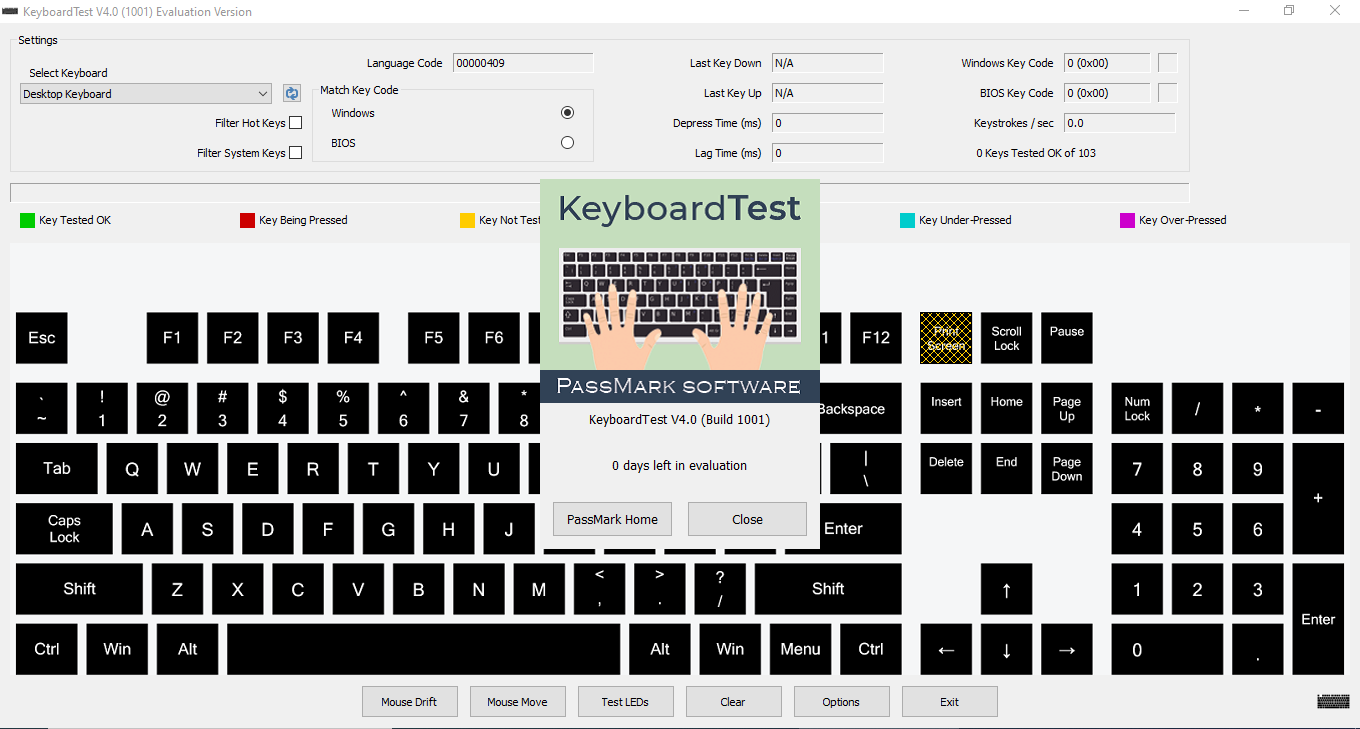Click the Lag Time field
This screenshot has height=729, width=1360.
coord(827,153)
